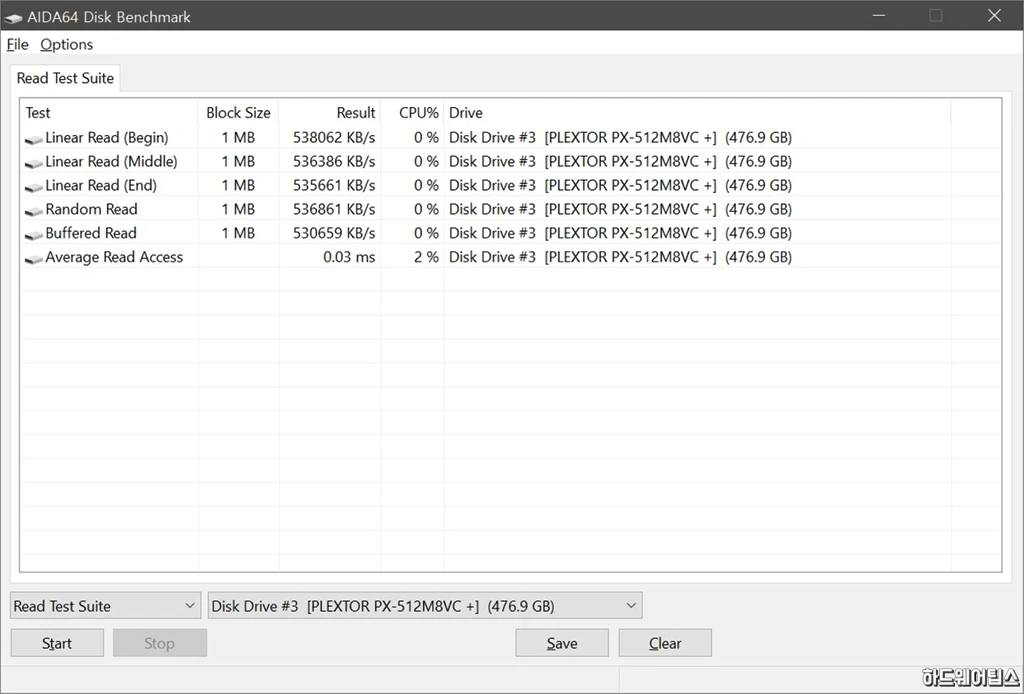Viewport: 1024px width, 694px height.
Task: Click the 530659 KB/s result value
Action: [334, 233]
